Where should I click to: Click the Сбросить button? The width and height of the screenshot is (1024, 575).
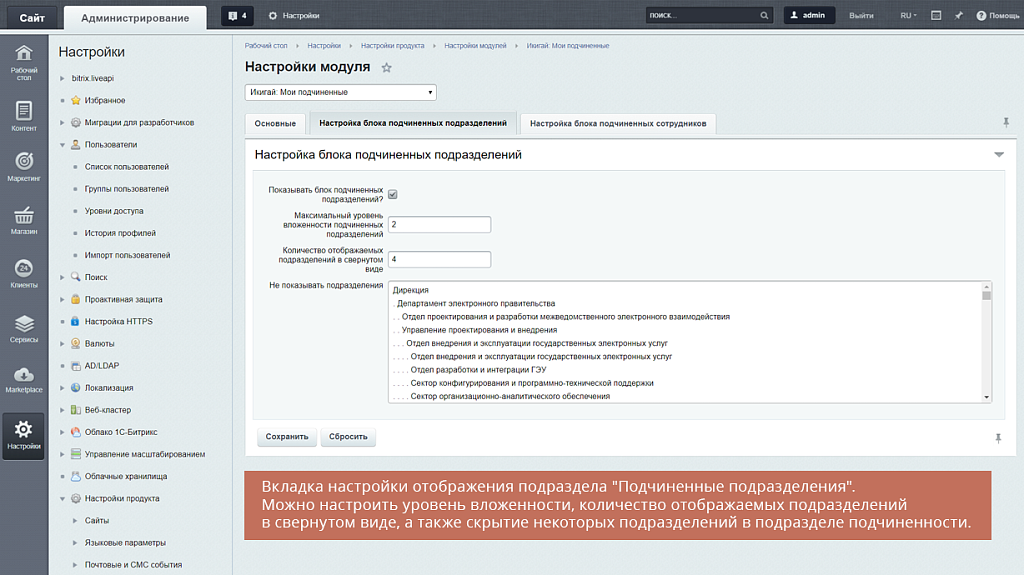click(349, 437)
